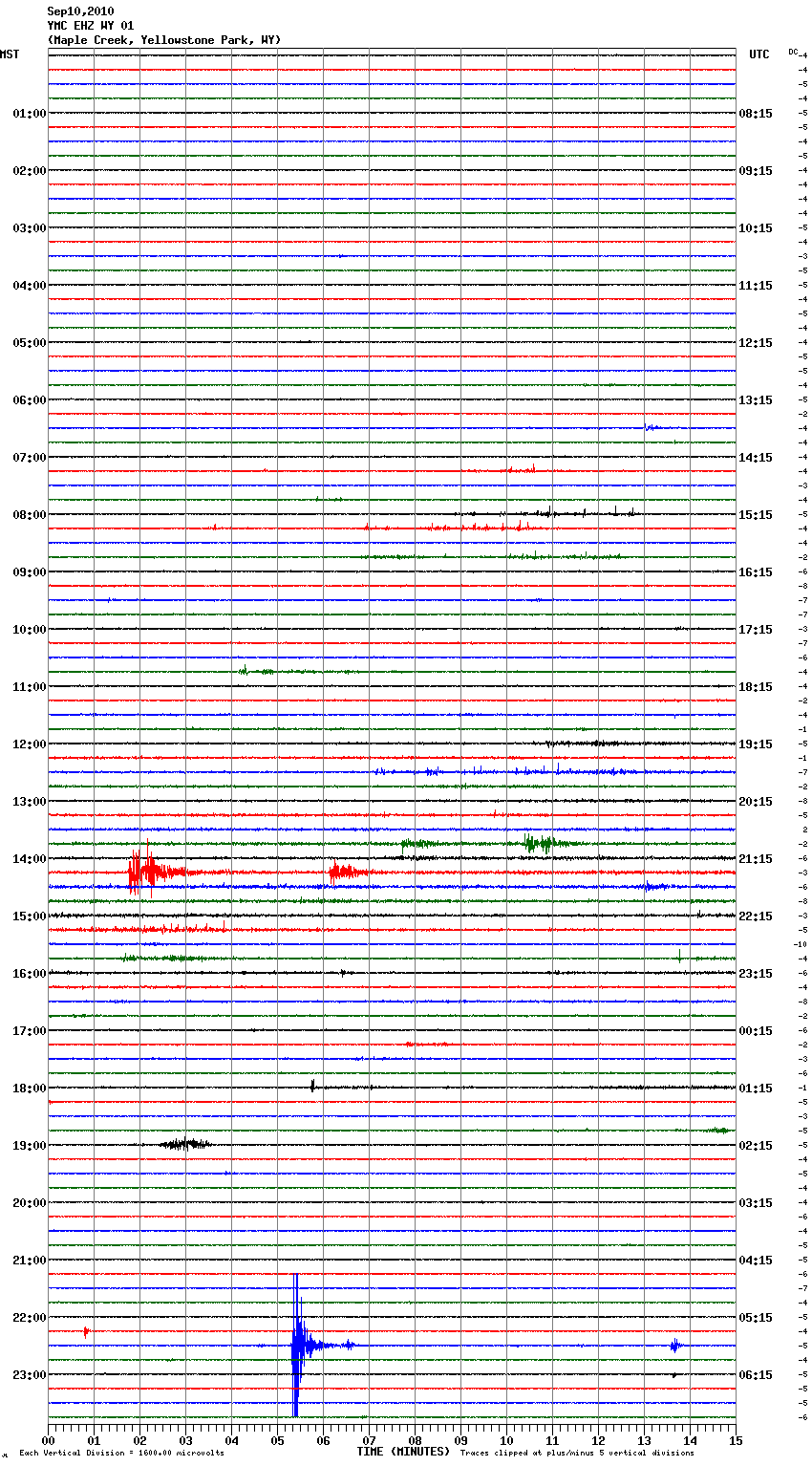Select the 10:00 MST time label

pyautogui.click(x=30, y=630)
